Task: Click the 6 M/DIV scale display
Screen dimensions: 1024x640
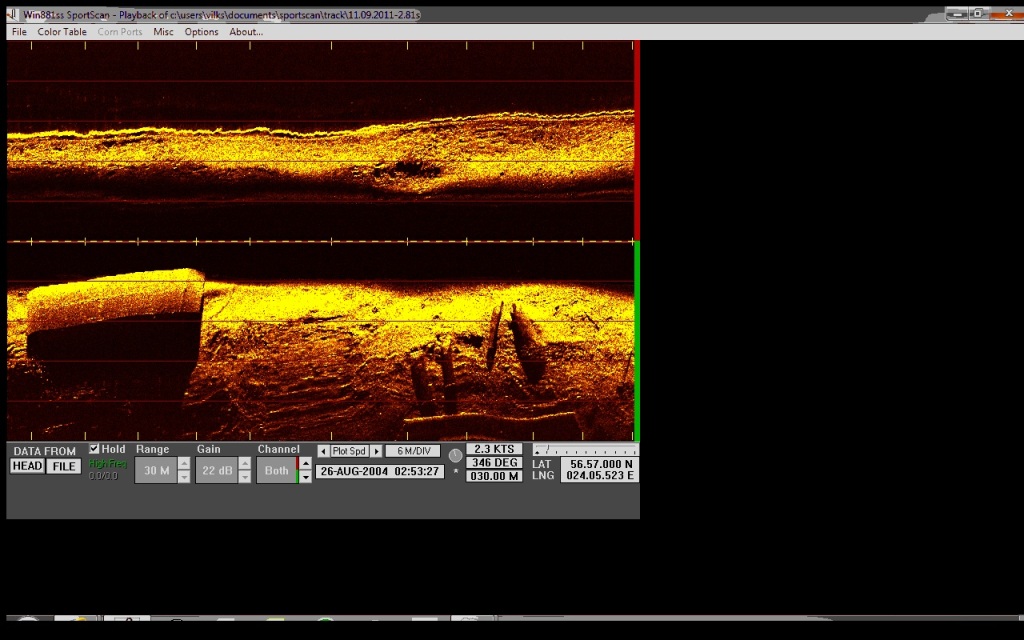Action: [412, 451]
